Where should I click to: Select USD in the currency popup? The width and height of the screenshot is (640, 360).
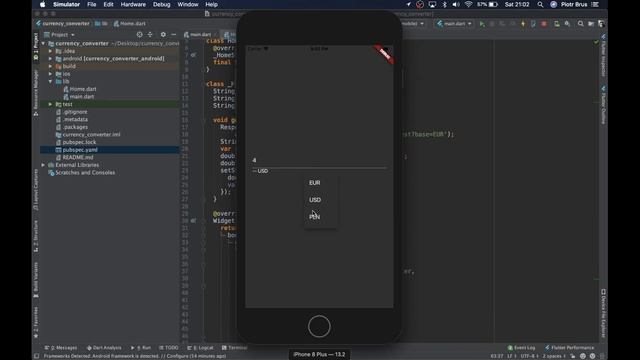click(x=320, y=200)
